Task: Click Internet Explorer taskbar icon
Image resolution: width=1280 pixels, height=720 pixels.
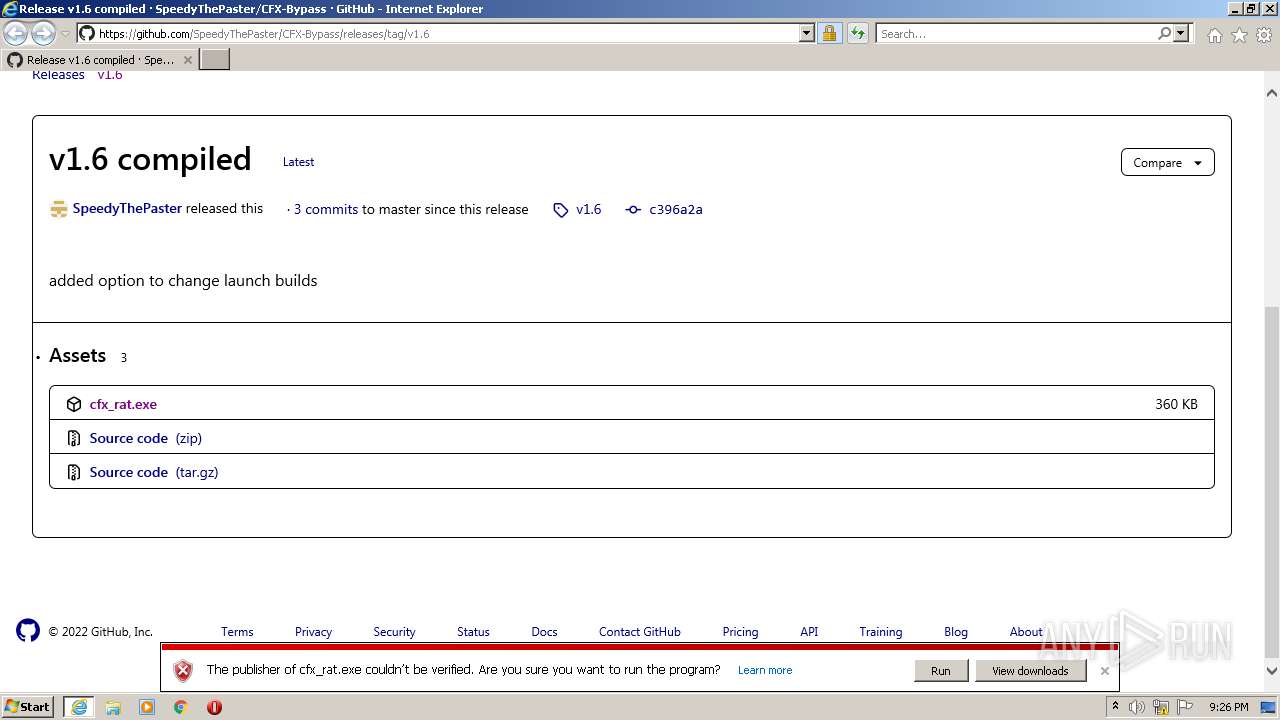Action: click(x=79, y=707)
